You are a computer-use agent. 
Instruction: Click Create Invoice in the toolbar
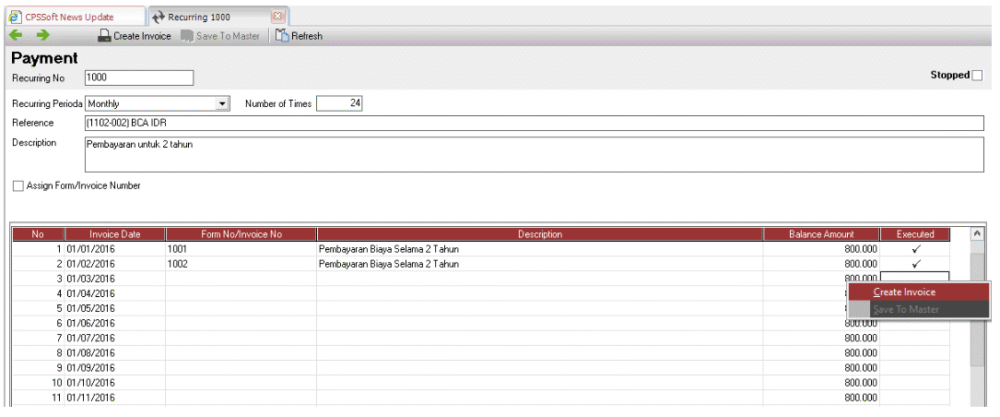coord(134,36)
